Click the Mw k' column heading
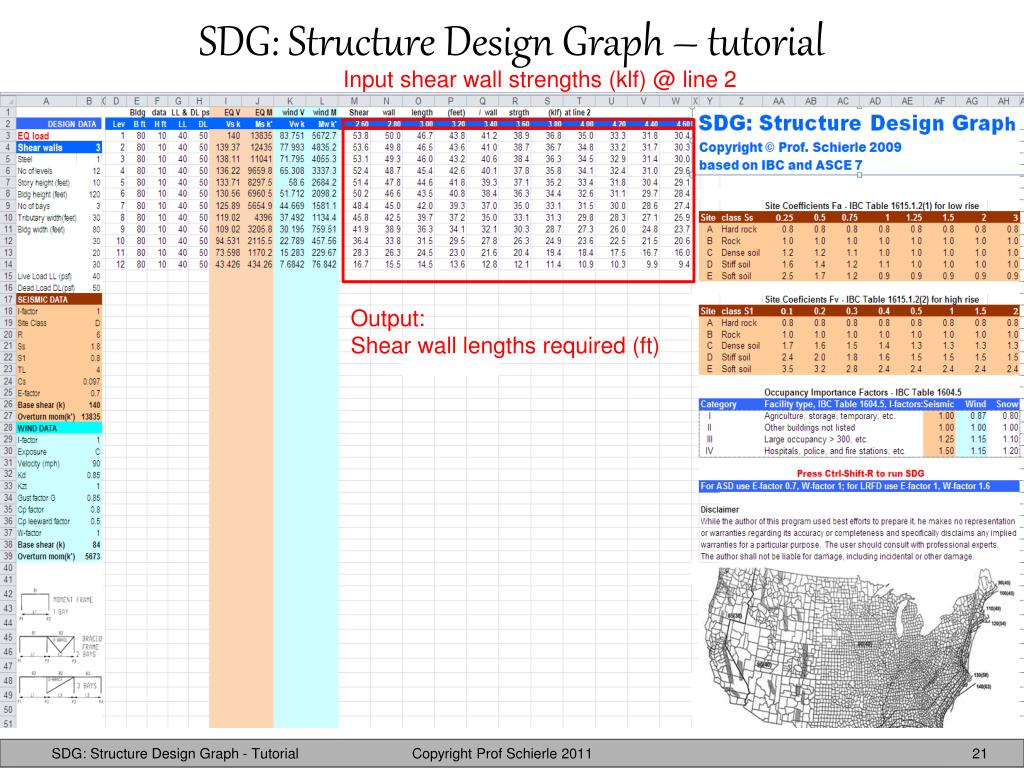This screenshot has height=768, width=1024. click(x=327, y=124)
